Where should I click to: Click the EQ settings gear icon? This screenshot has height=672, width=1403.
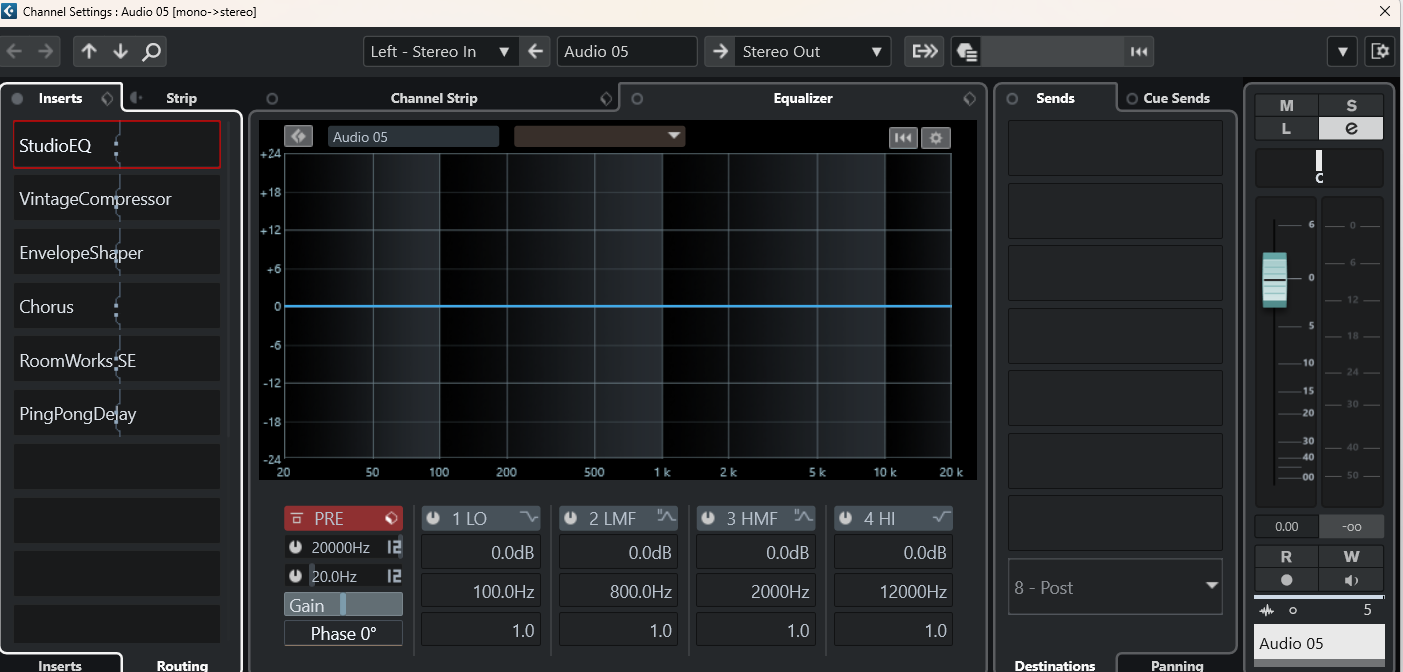(x=936, y=138)
